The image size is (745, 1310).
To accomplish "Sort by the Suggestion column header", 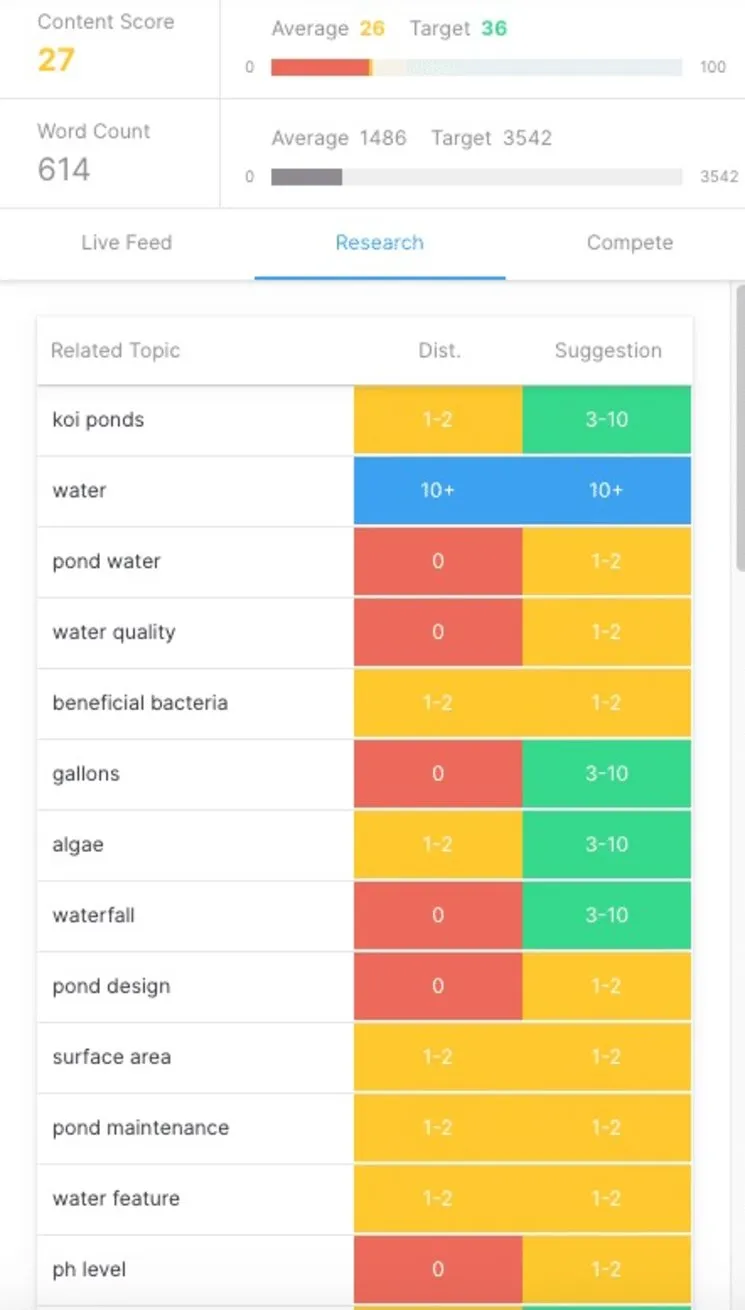I will pyautogui.click(x=607, y=351).
